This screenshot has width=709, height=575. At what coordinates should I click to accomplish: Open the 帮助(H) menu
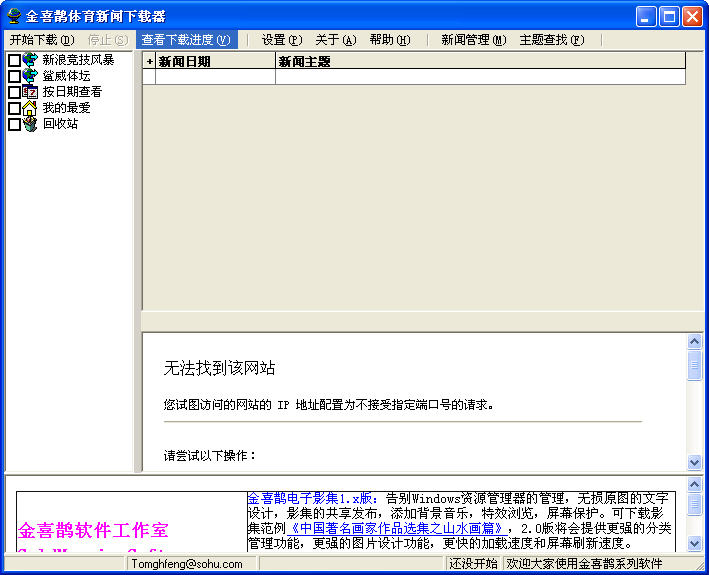(x=390, y=40)
